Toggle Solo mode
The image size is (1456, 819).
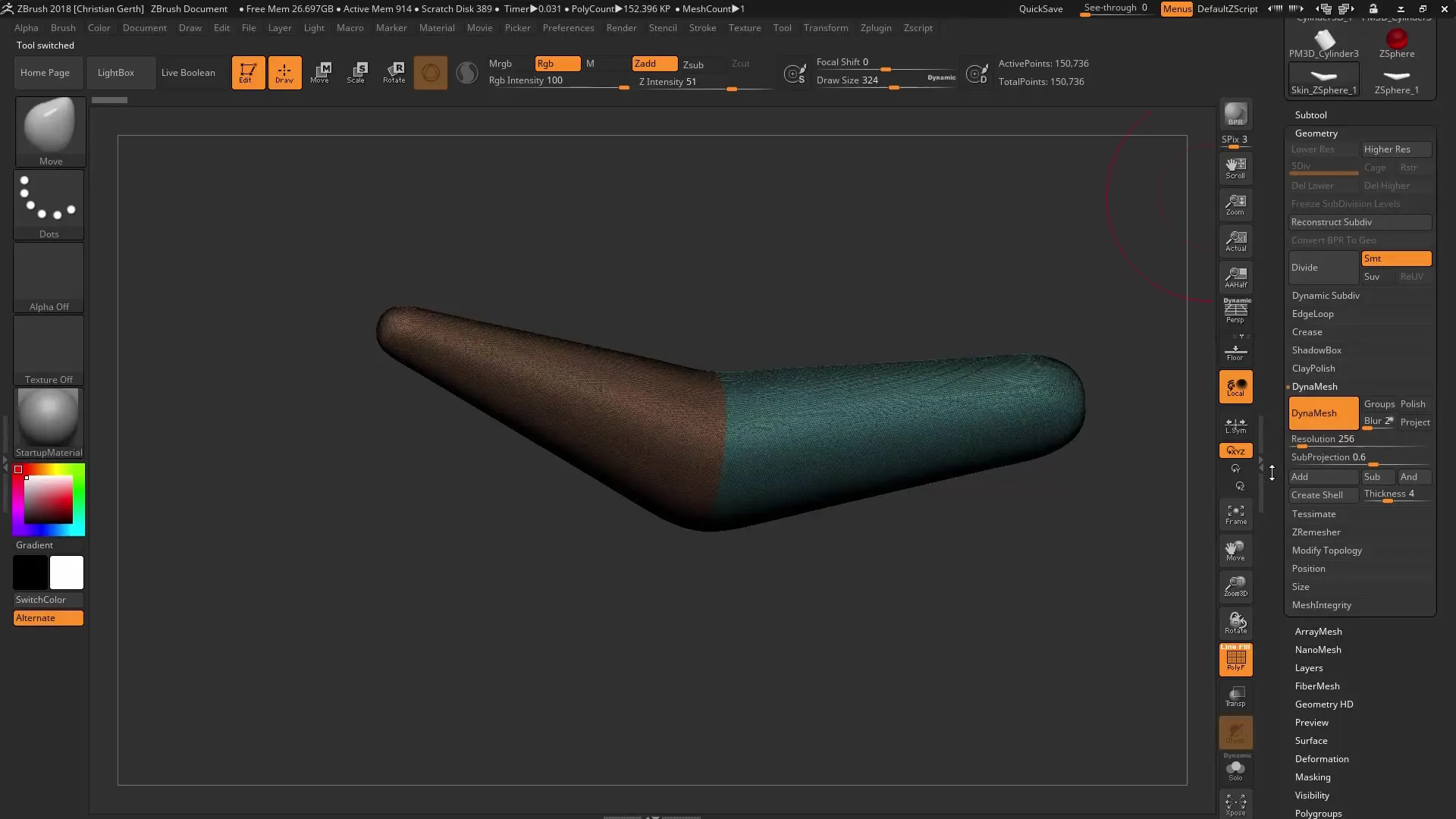click(1235, 768)
